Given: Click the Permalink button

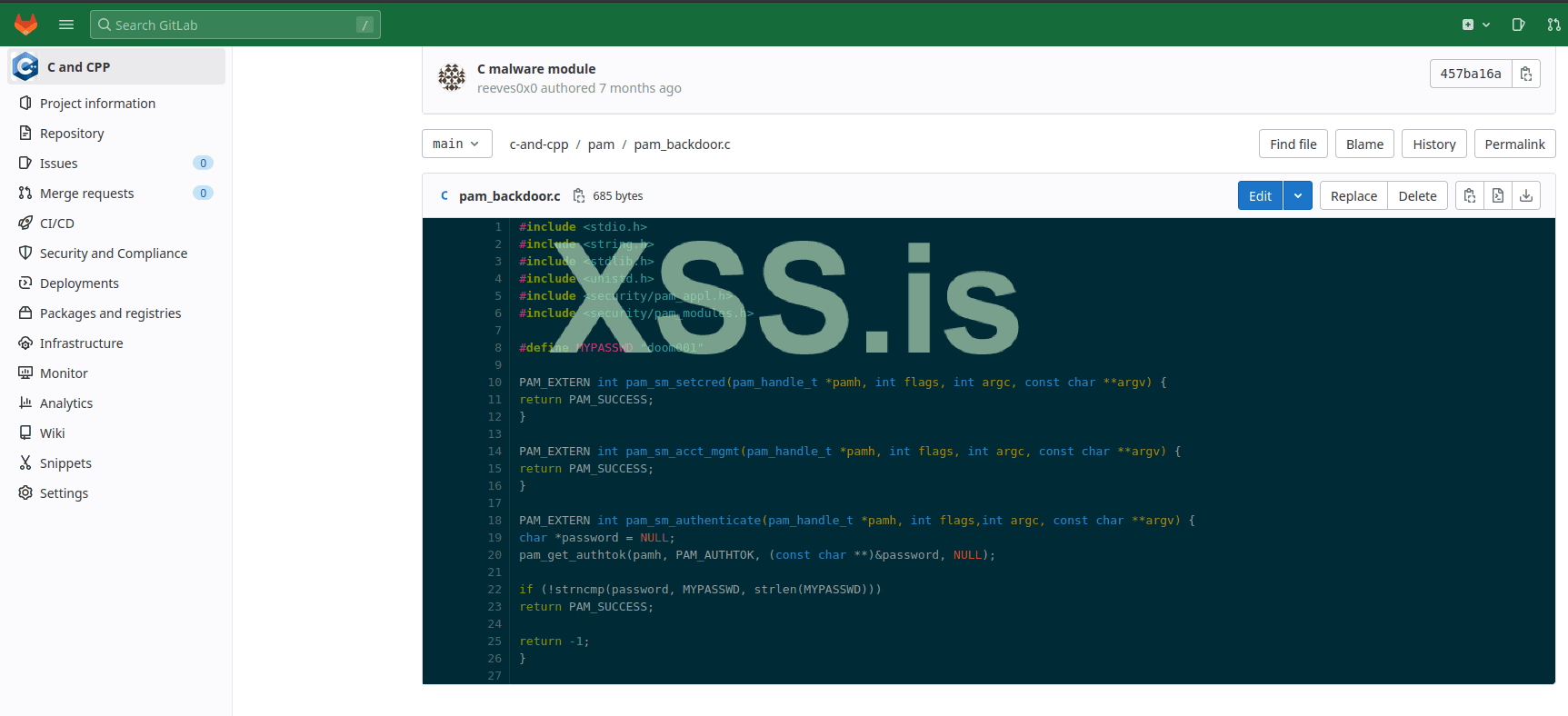Looking at the screenshot, I should (1515, 144).
